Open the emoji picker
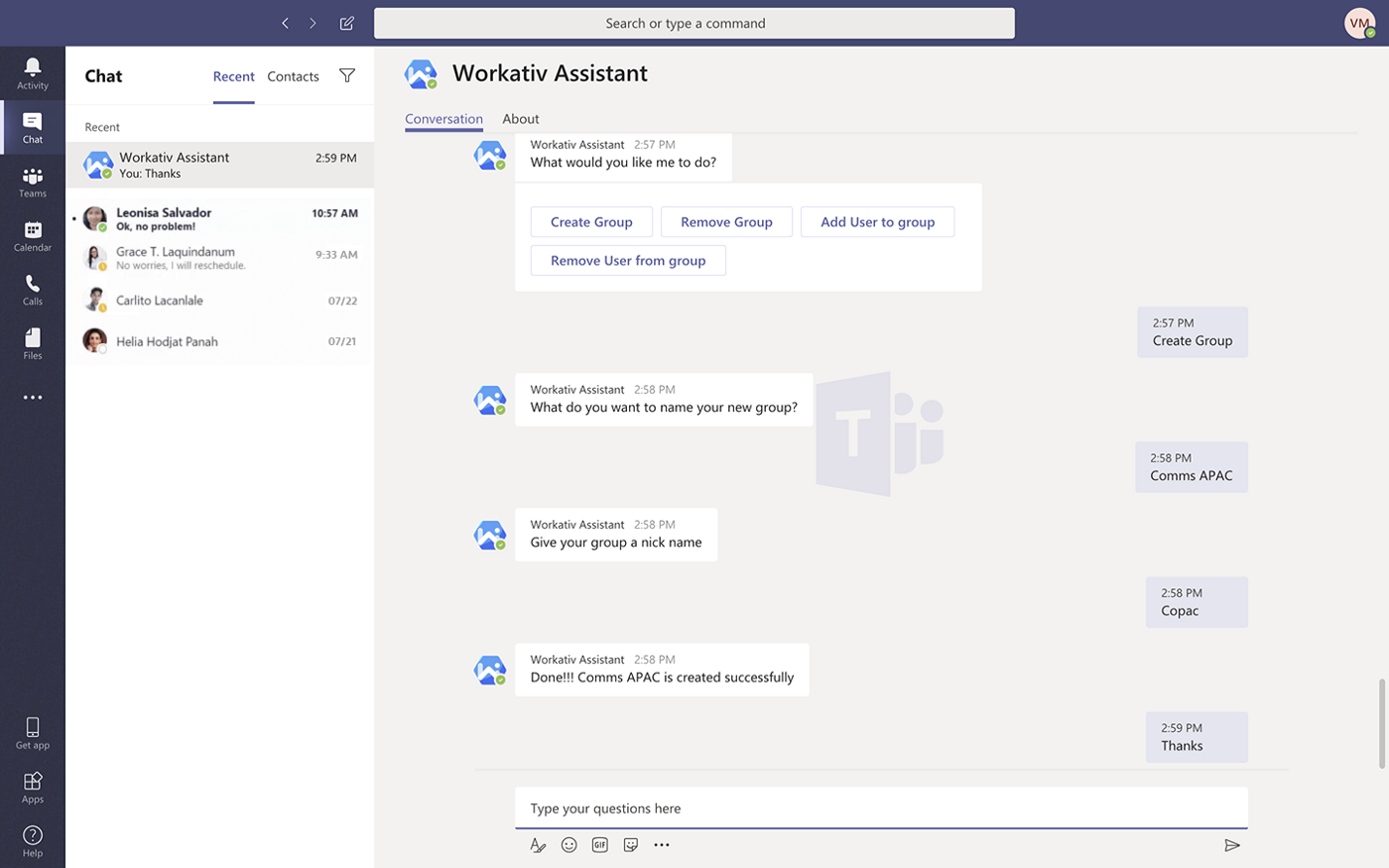This screenshot has width=1389, height=868. coord(568,845)
